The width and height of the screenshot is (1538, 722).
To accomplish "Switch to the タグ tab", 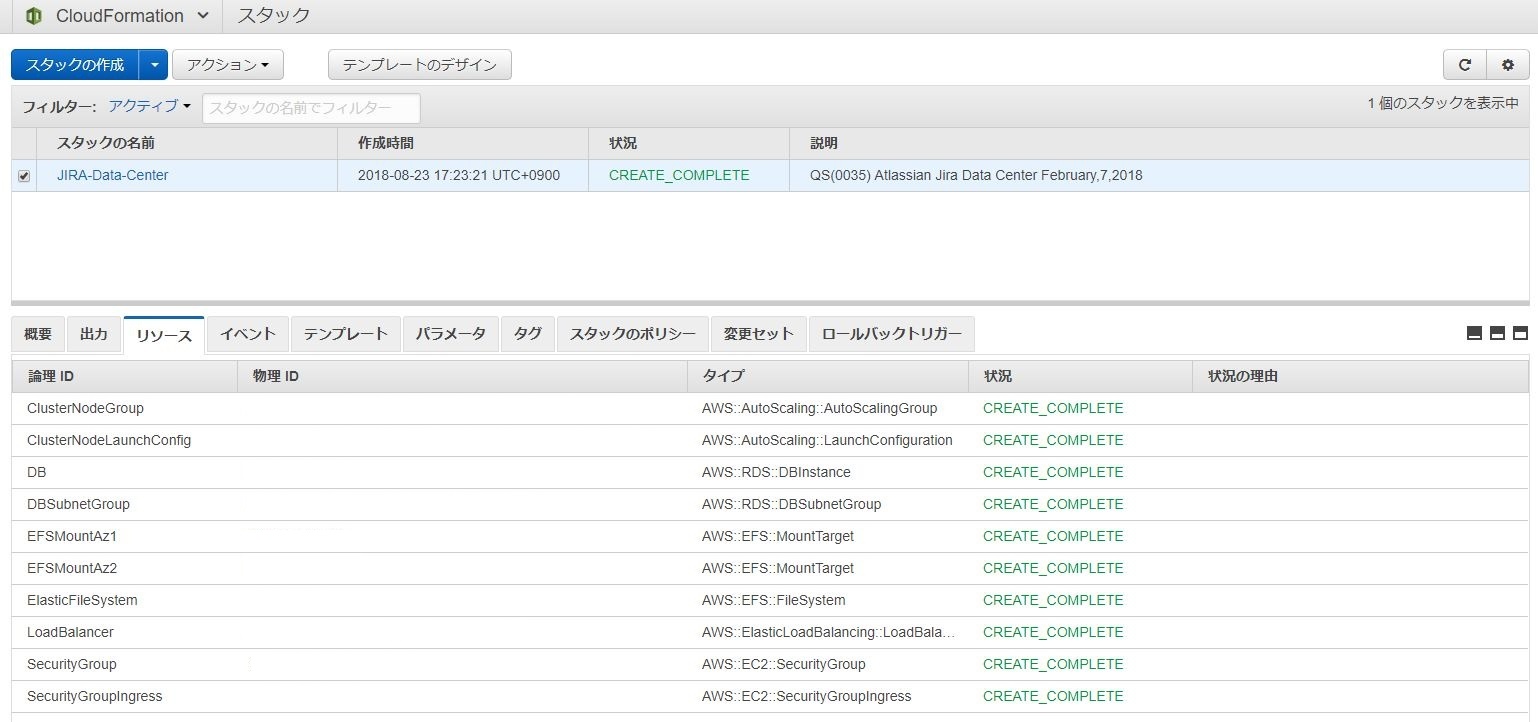I will tap(528, 334).
